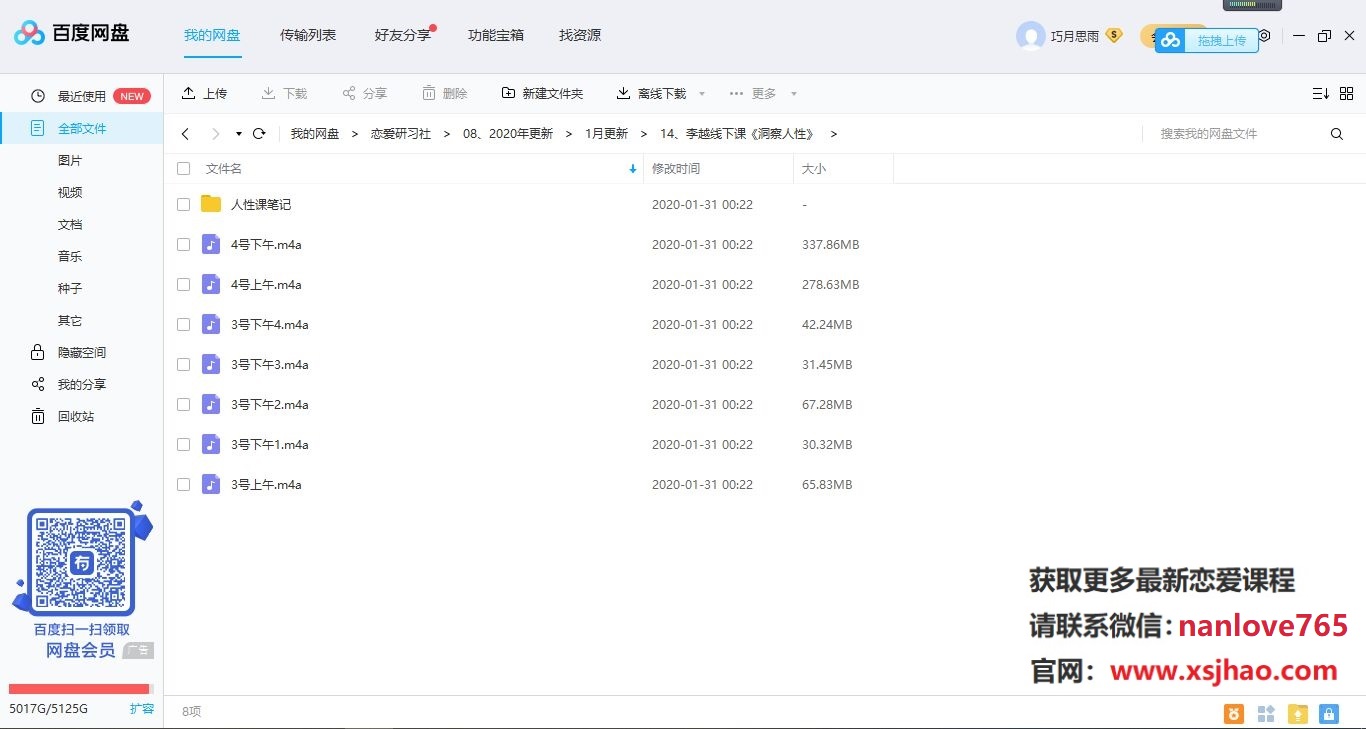Toggle the select-all checkbox in header
This screenshot has width=1366, height=729.
[183, 169]
